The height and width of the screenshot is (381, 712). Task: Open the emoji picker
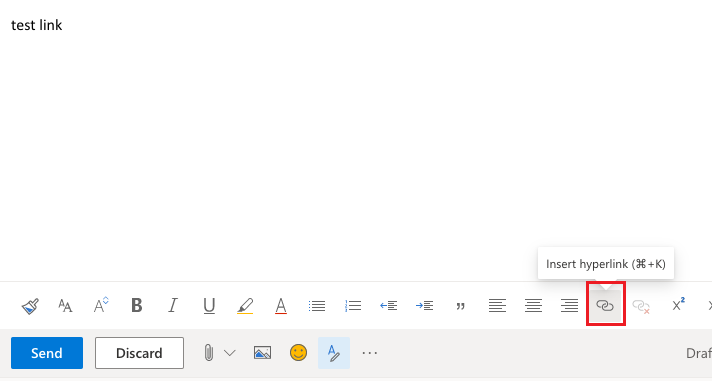click(298, 353)
